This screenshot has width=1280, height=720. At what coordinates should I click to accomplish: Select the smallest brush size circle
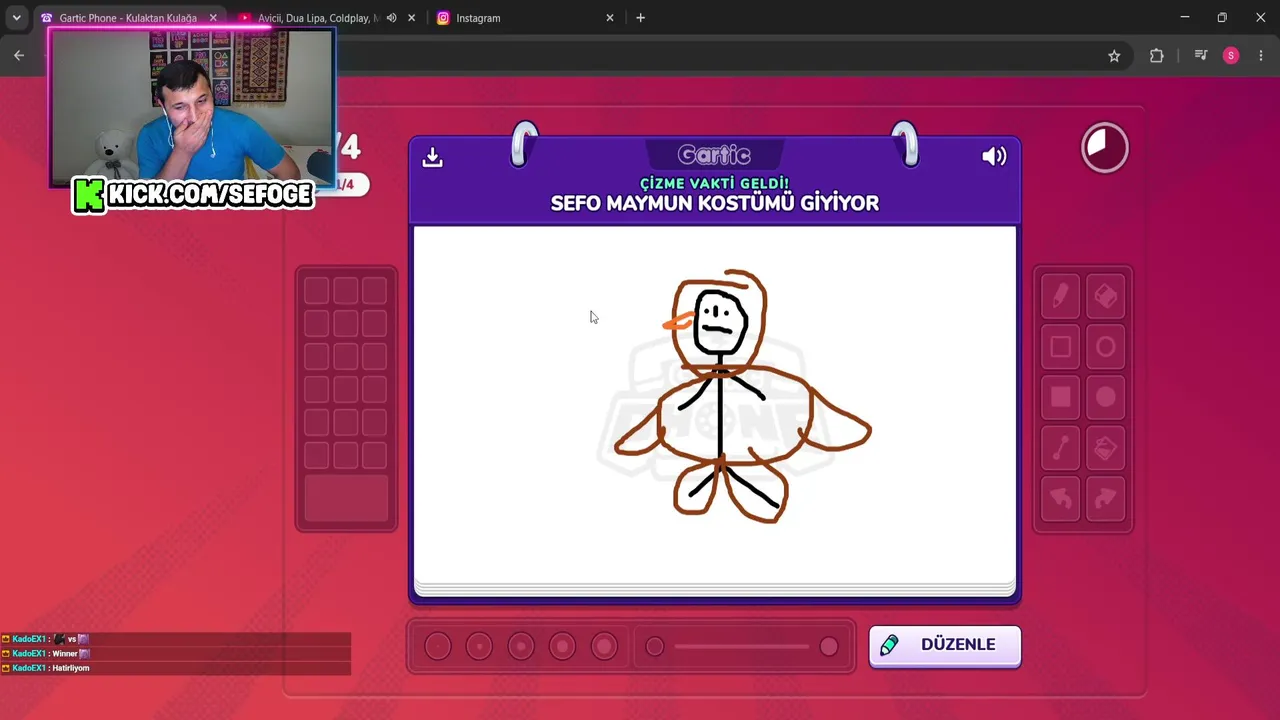438,647
